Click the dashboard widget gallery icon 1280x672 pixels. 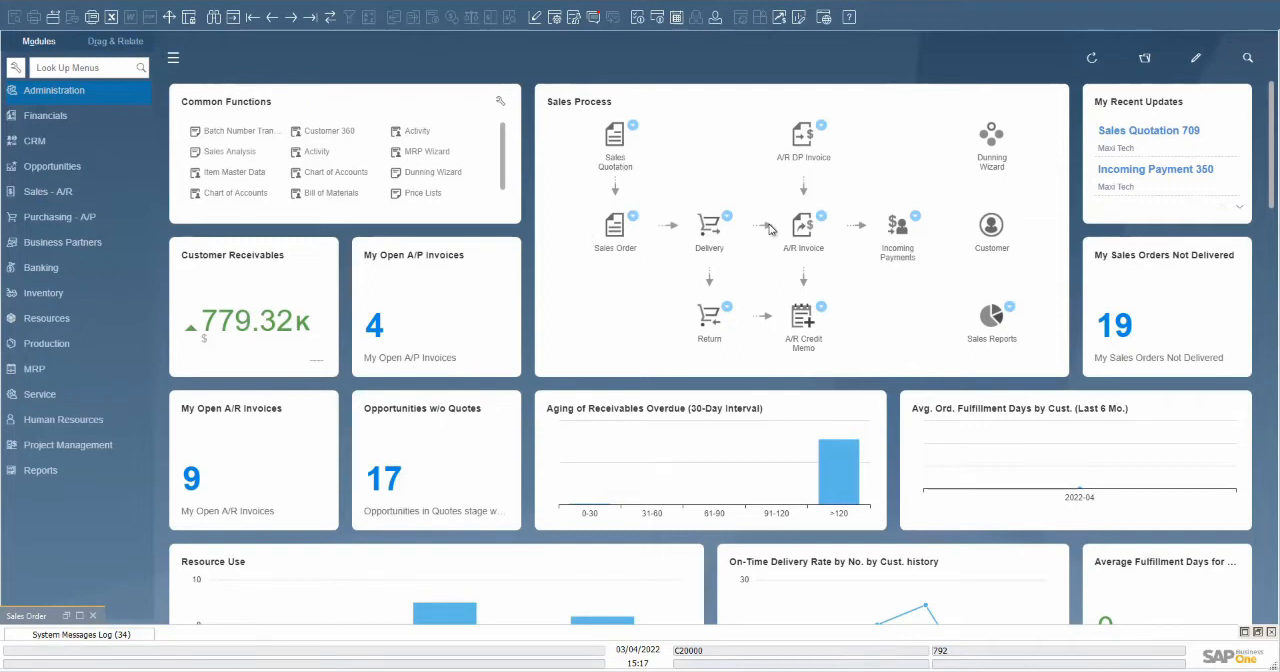pos(1144,58)
